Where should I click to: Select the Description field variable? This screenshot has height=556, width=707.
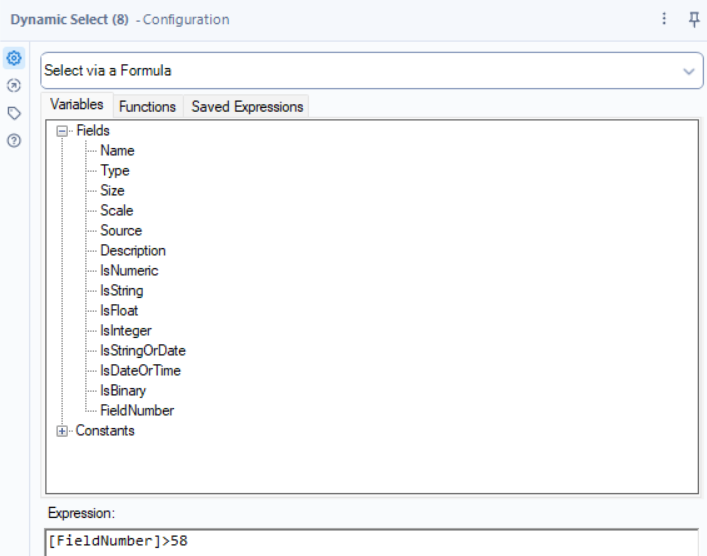click(133, 251)
